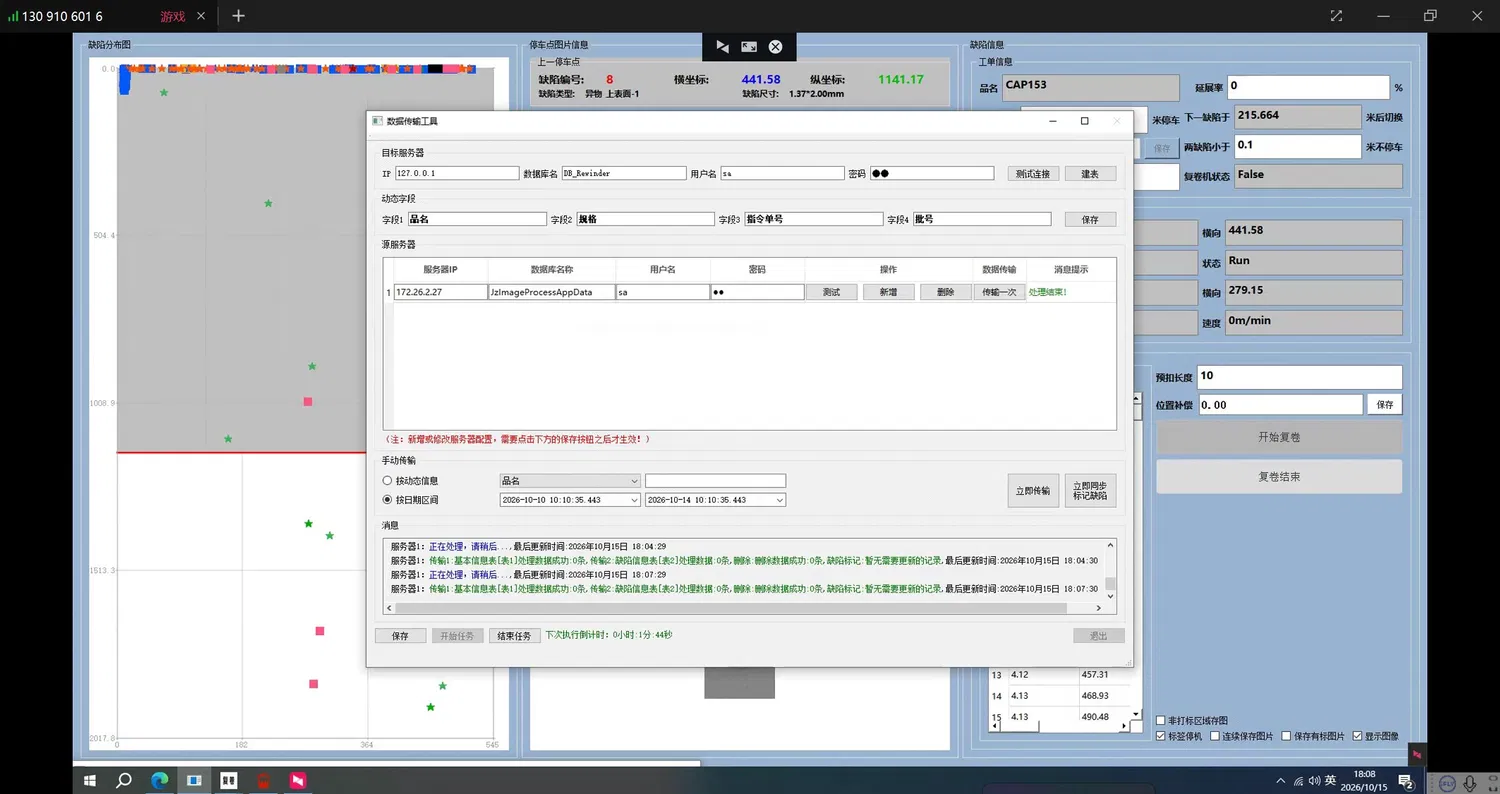Click the 测试连接 button
Screen dimensions: 1500x794
1033,173
